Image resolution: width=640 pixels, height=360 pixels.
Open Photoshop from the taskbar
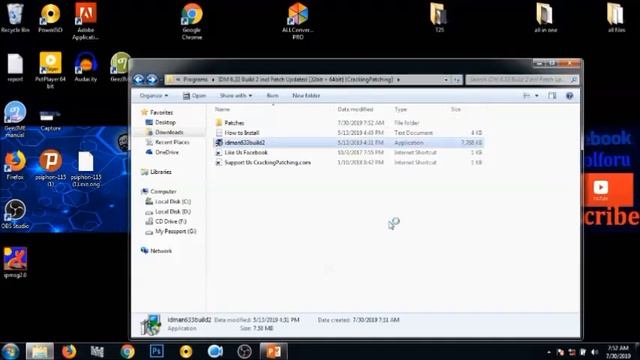point(157,351)
